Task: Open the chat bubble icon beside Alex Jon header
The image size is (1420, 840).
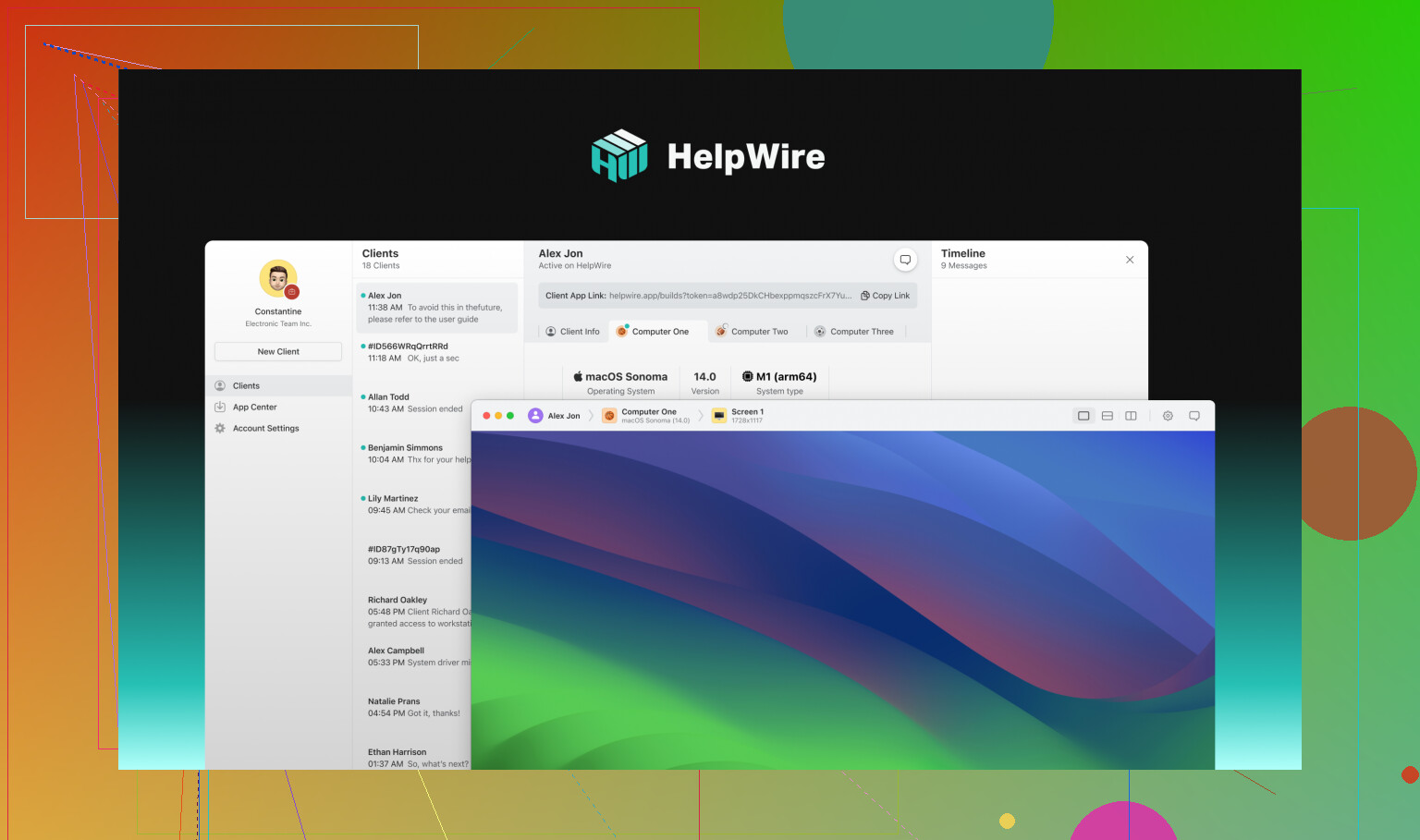Action: pos(905,260)
